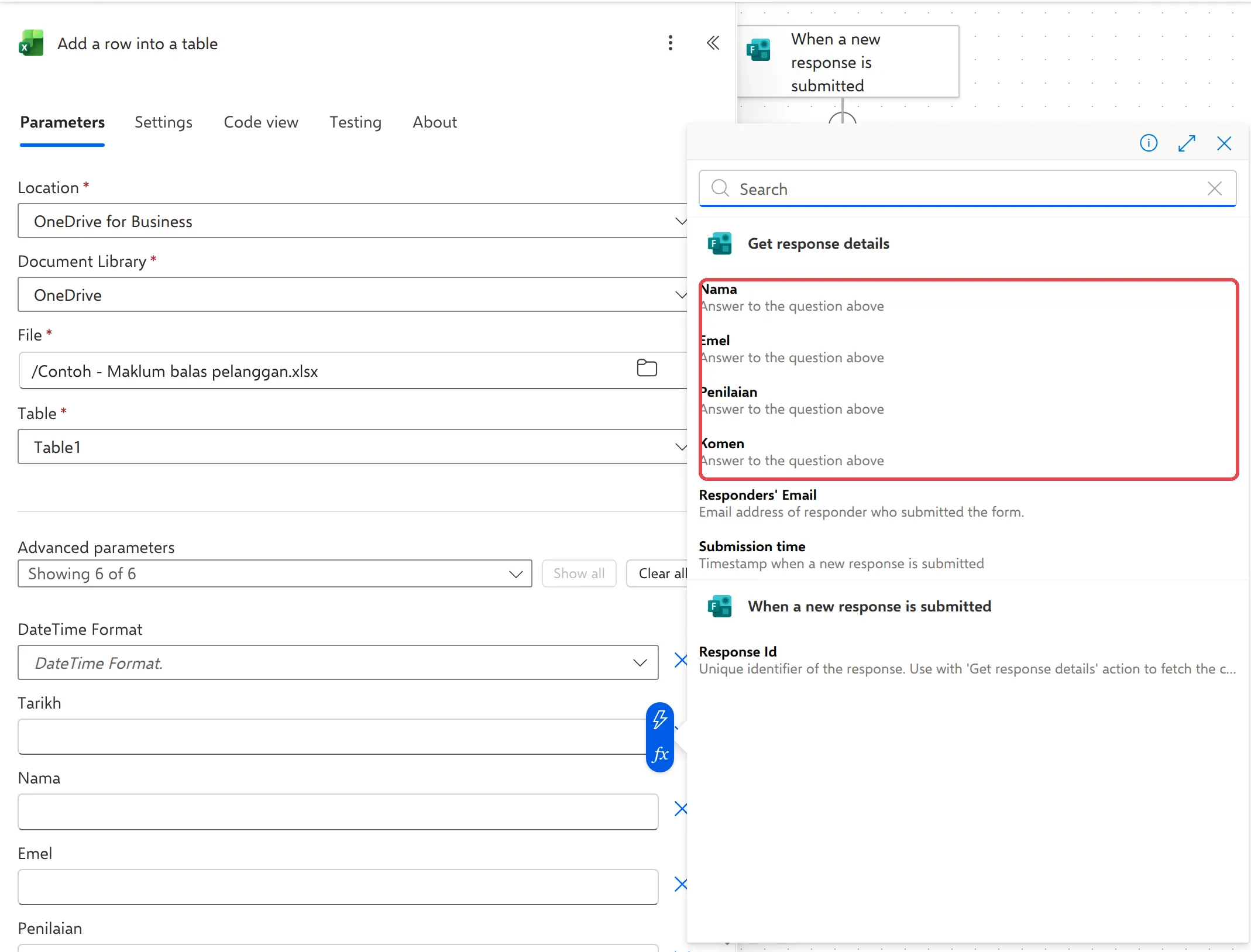This screenshot has width=1251, height=952.
Task: Insert Response Id dynamic content
Action: point(968,660)
